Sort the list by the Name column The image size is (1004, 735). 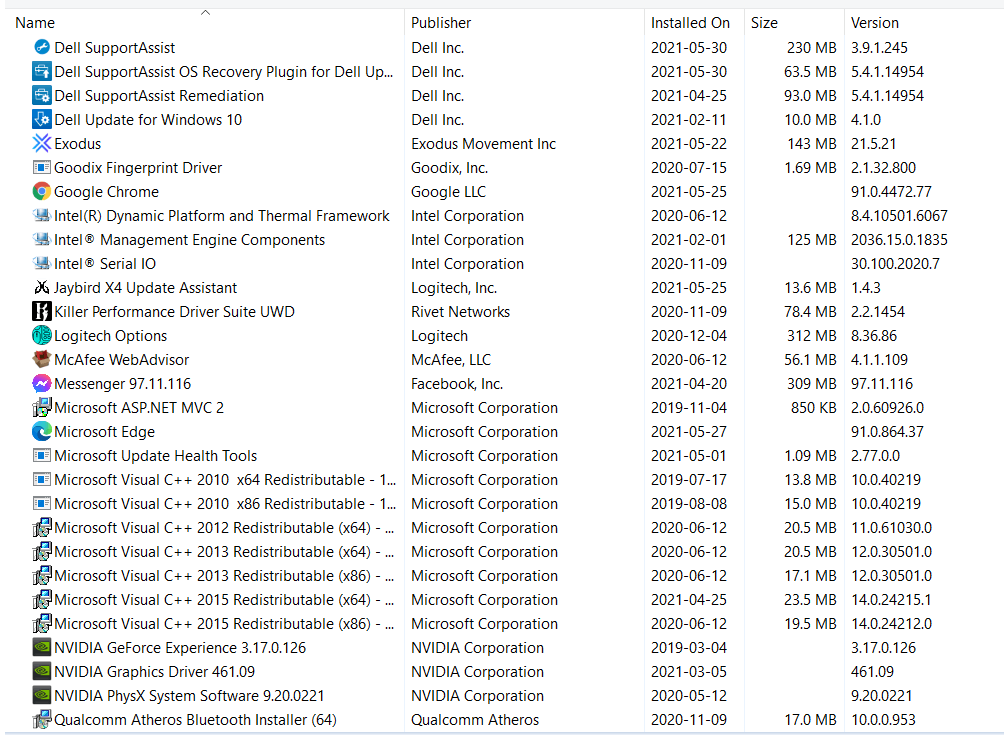click(35, 23)
